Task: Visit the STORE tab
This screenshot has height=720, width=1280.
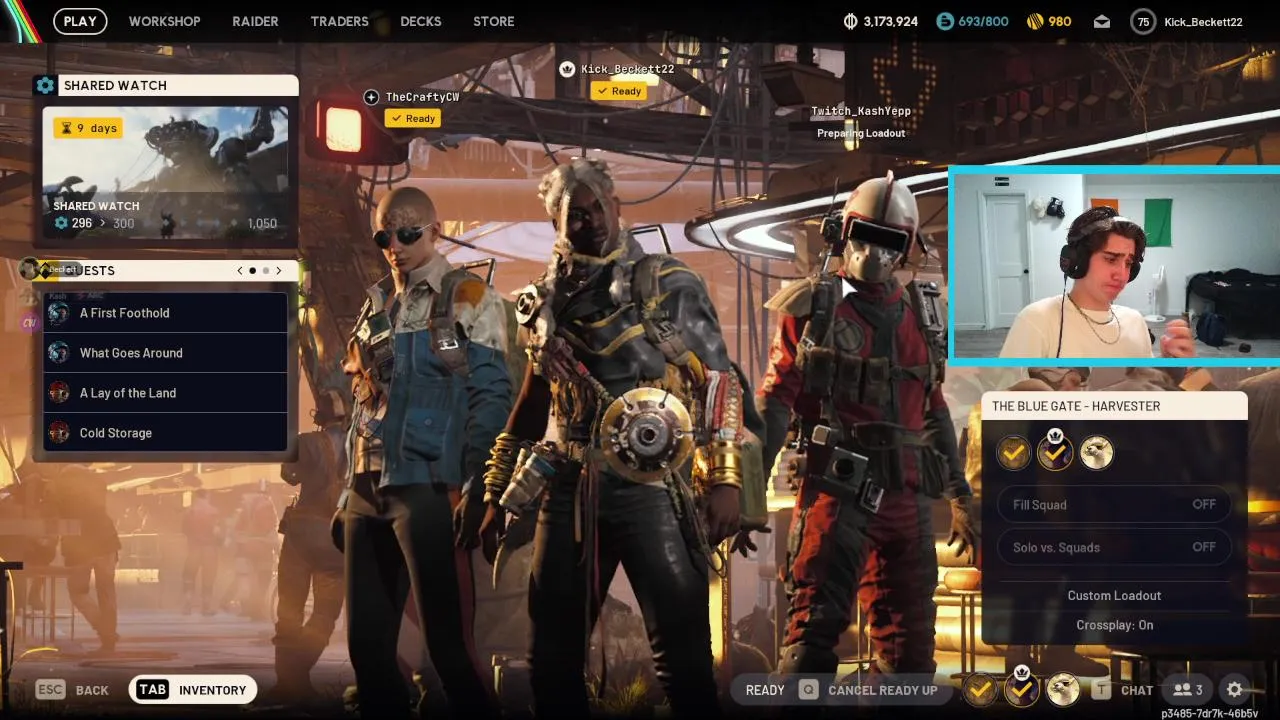Action: 493,21
